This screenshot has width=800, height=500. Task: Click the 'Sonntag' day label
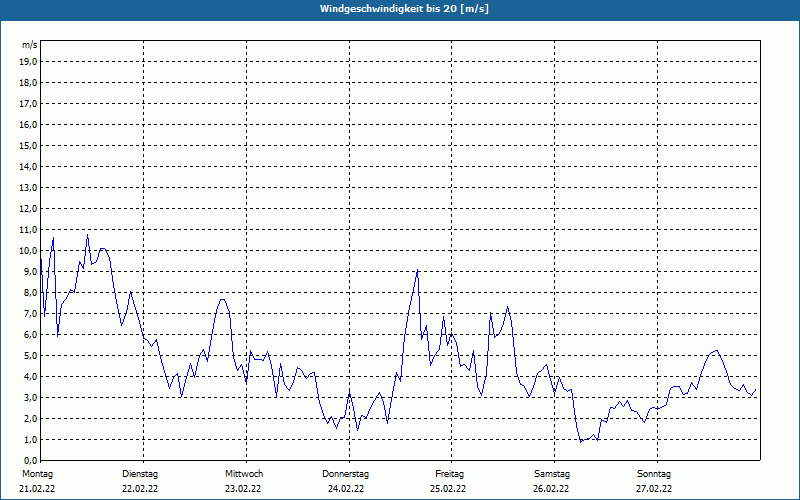click(x=654, y=474)
